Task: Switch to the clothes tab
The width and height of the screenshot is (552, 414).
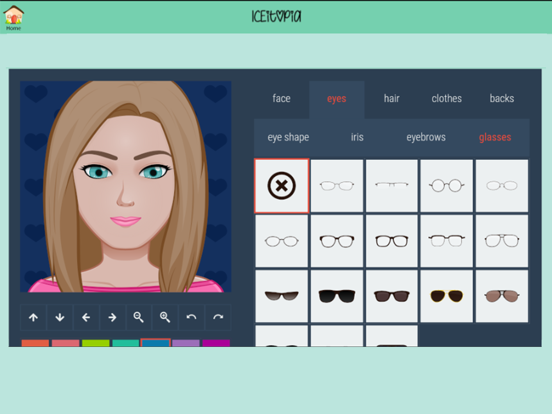Action: [x=446, y=99]
